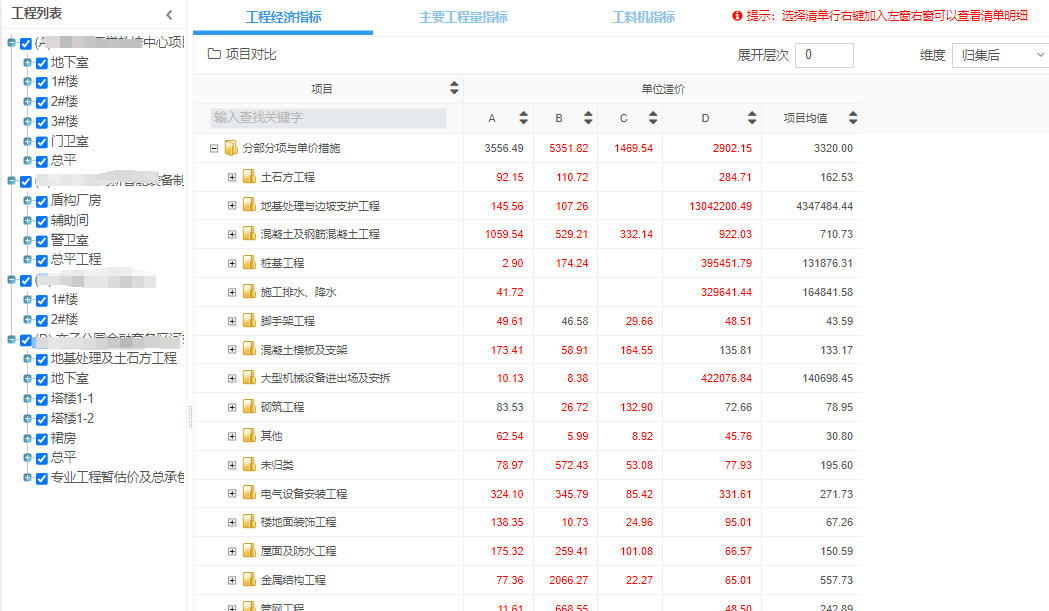Screen dimensions: 1049x611
Task: Uncheck the 3#楼 checkbox
Action: pyautogui.click(x=41, y=122)
